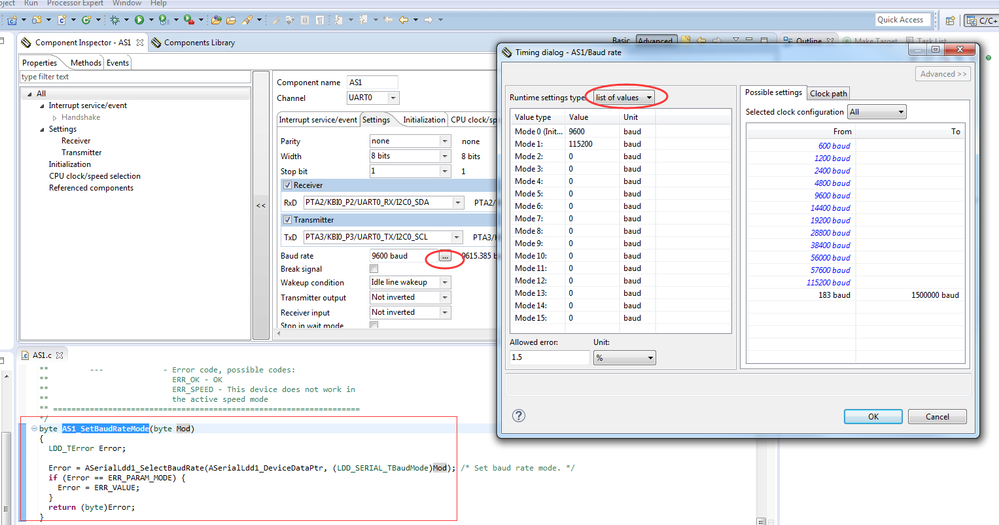Click the new C project icon
Screen dimensions: 999x525
(x=12, y=20)
